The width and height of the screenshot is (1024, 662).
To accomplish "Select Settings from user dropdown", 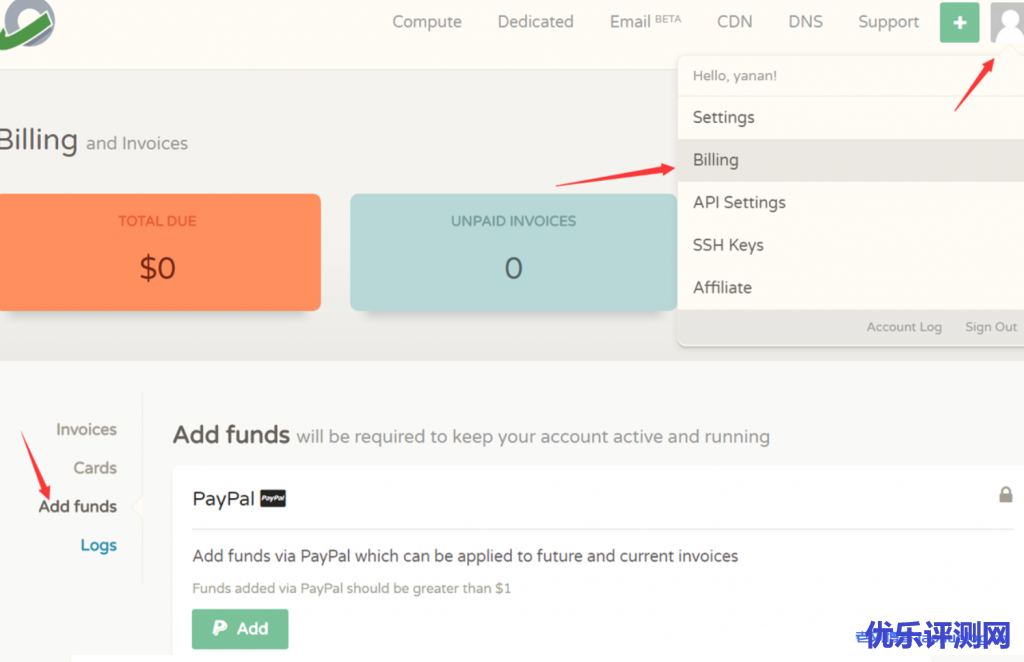I will [x=724, y=117].
